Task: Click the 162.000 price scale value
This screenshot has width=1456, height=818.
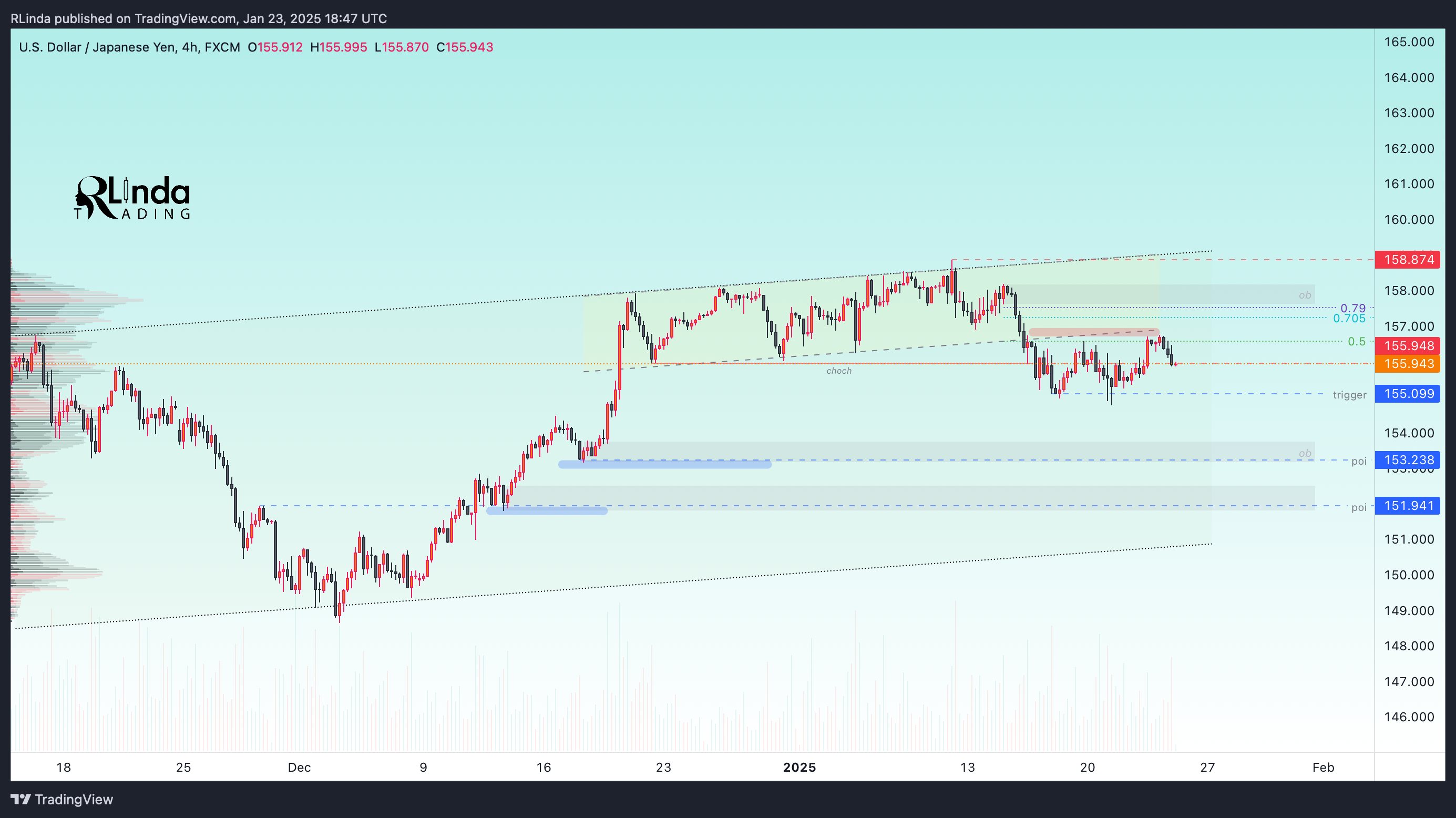Action: (x=1409, y=149)
